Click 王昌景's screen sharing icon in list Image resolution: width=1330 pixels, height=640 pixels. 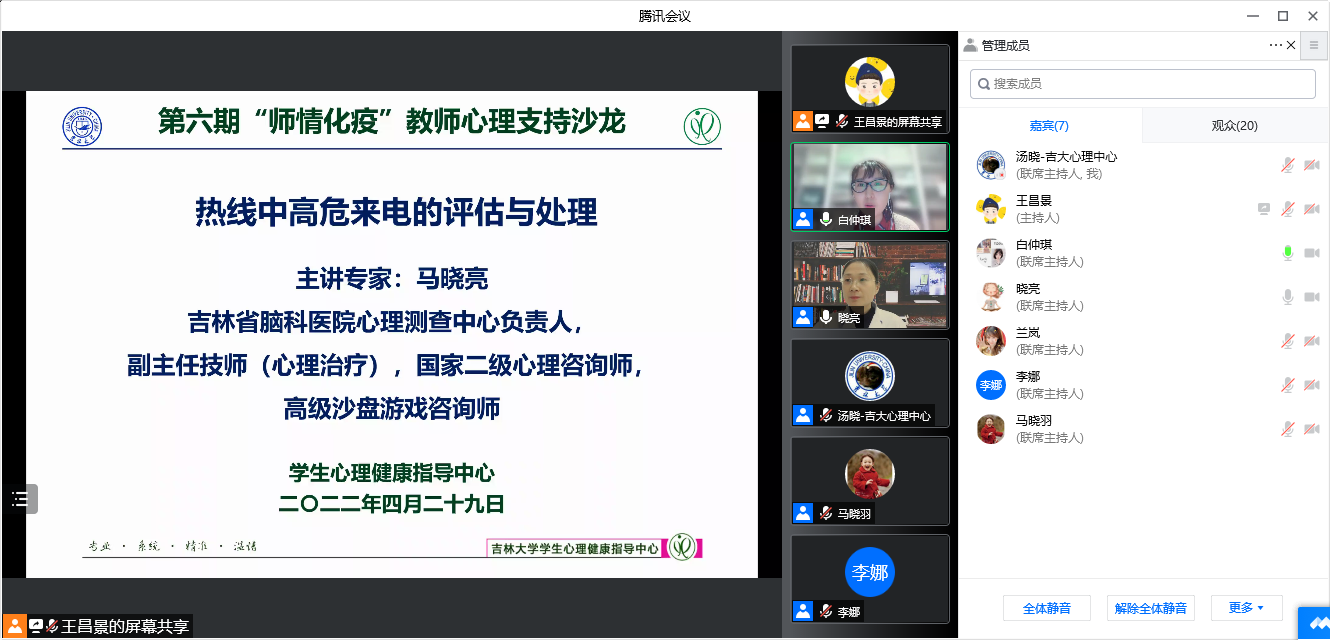(1264, 209)
